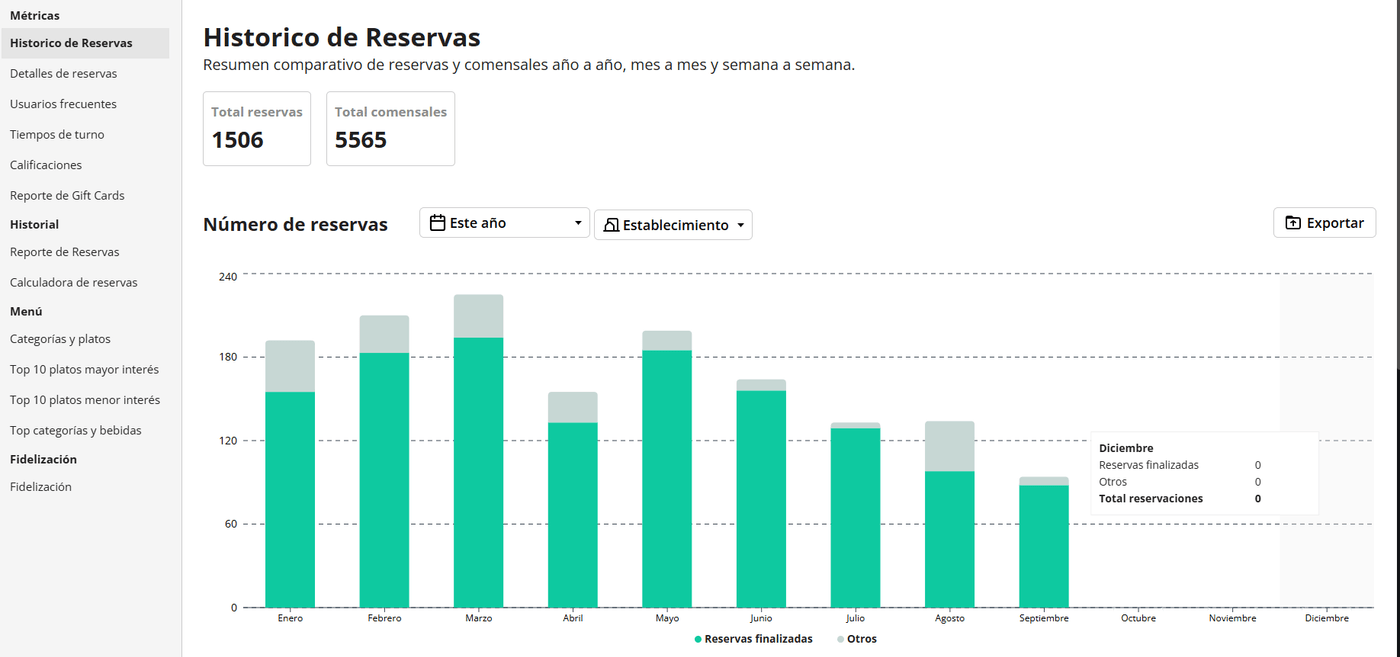Open the Calificaciones section
This screenshot has width=1400, height=657.
click(x=46, y=165)
